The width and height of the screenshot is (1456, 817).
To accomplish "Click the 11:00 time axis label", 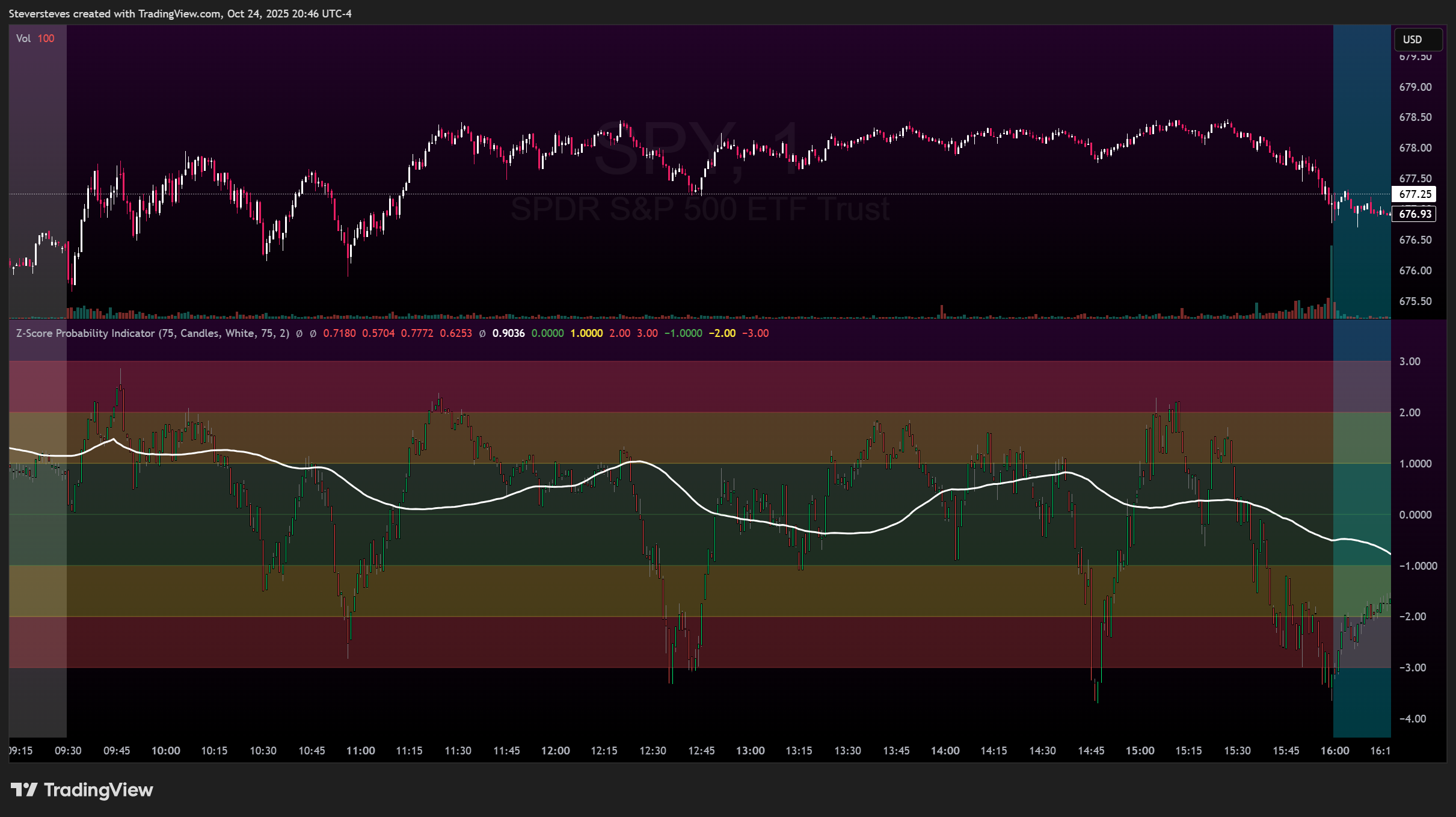I will (x=361, y=751).
